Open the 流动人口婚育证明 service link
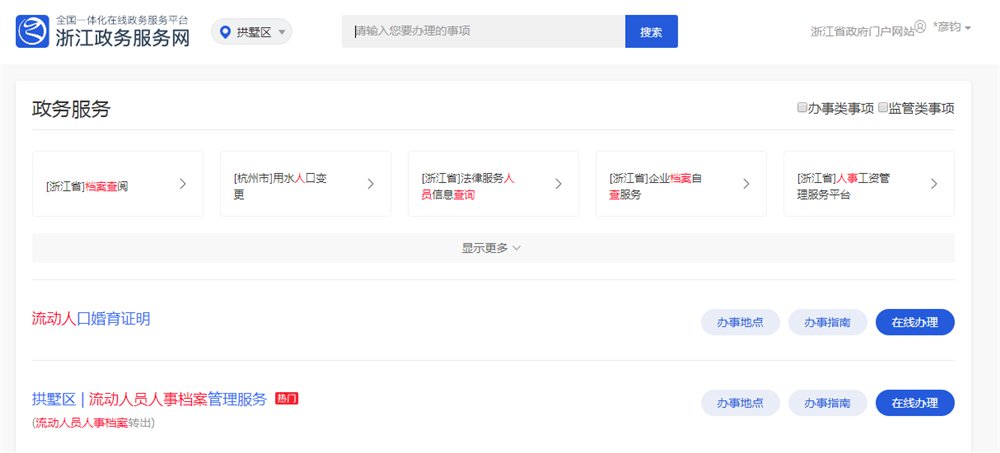Viewport: 1000px width, 453px height. 91,319
